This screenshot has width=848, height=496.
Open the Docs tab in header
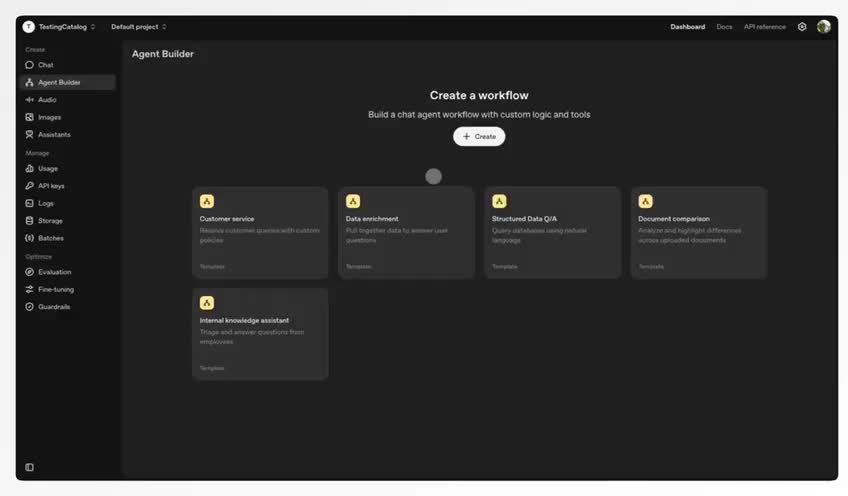pos(724,27)
